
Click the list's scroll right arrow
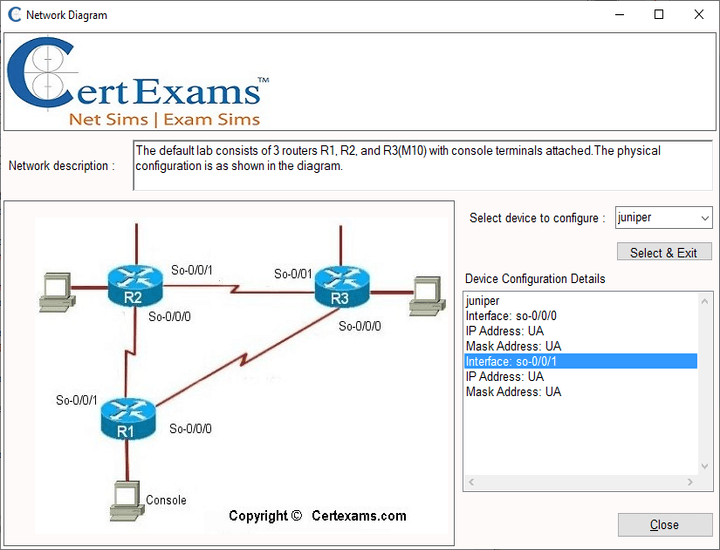point(690,482)
